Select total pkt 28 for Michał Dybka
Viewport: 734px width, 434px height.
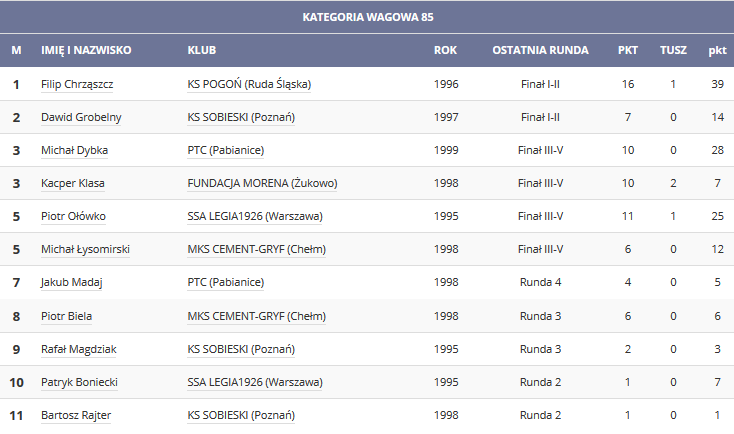[717, 150]
